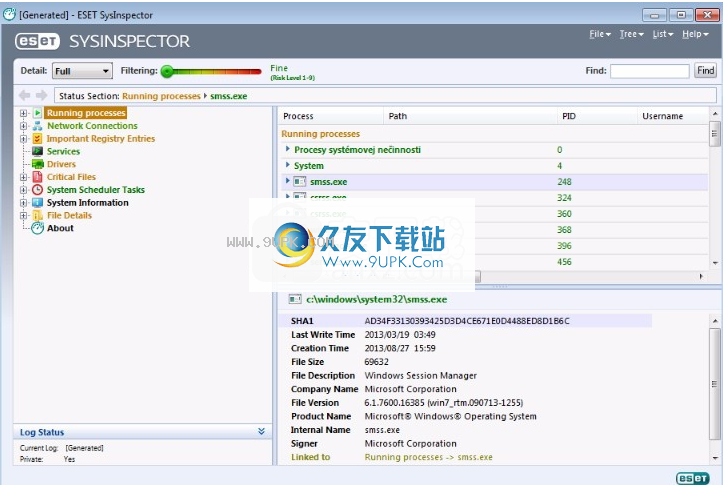Open the File menu

point(600,34)
